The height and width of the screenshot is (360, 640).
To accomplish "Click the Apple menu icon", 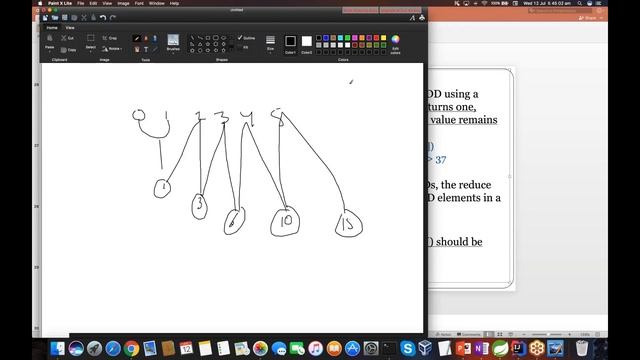I will click(x=40, y=3).
